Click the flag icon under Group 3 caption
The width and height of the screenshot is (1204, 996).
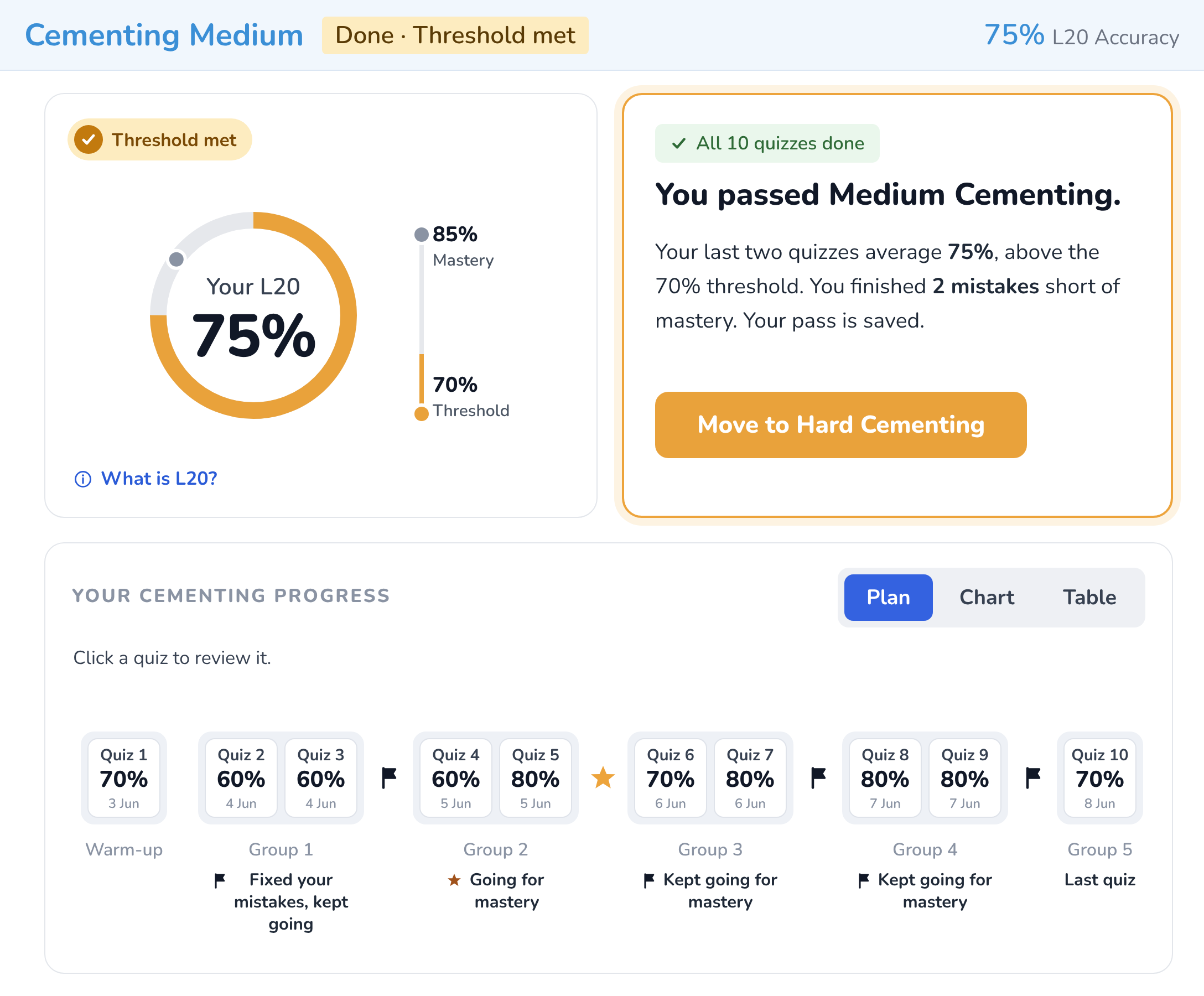tap(649, 880)
